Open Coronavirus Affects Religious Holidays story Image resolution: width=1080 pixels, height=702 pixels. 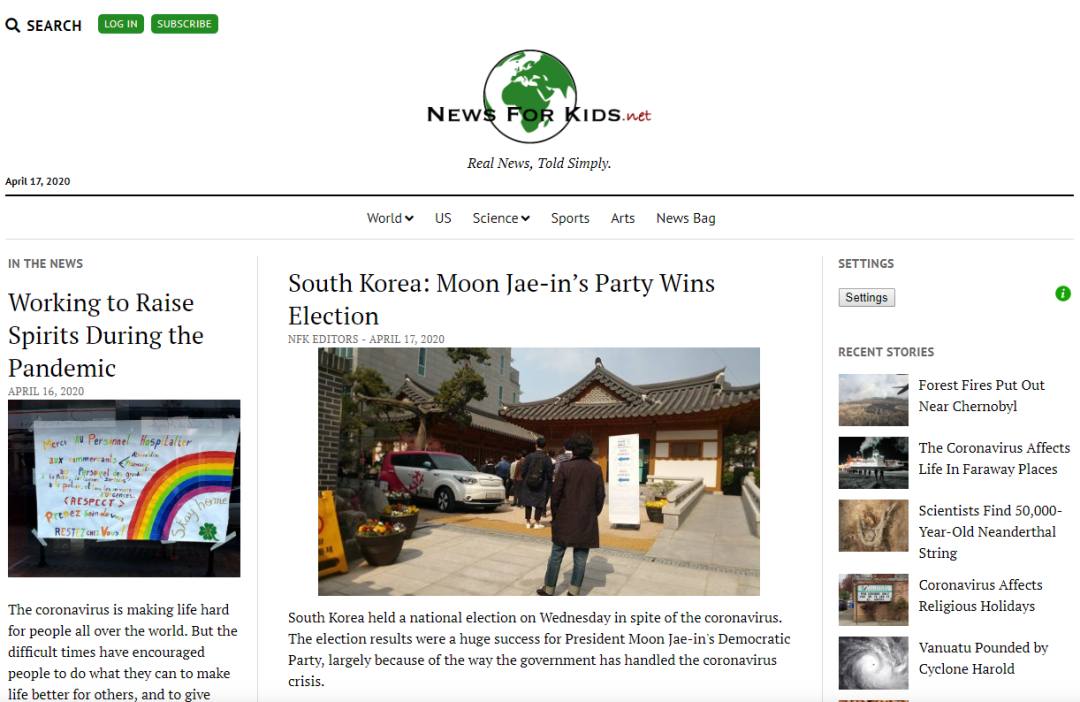pyautogui.click(x=980, y=595)
